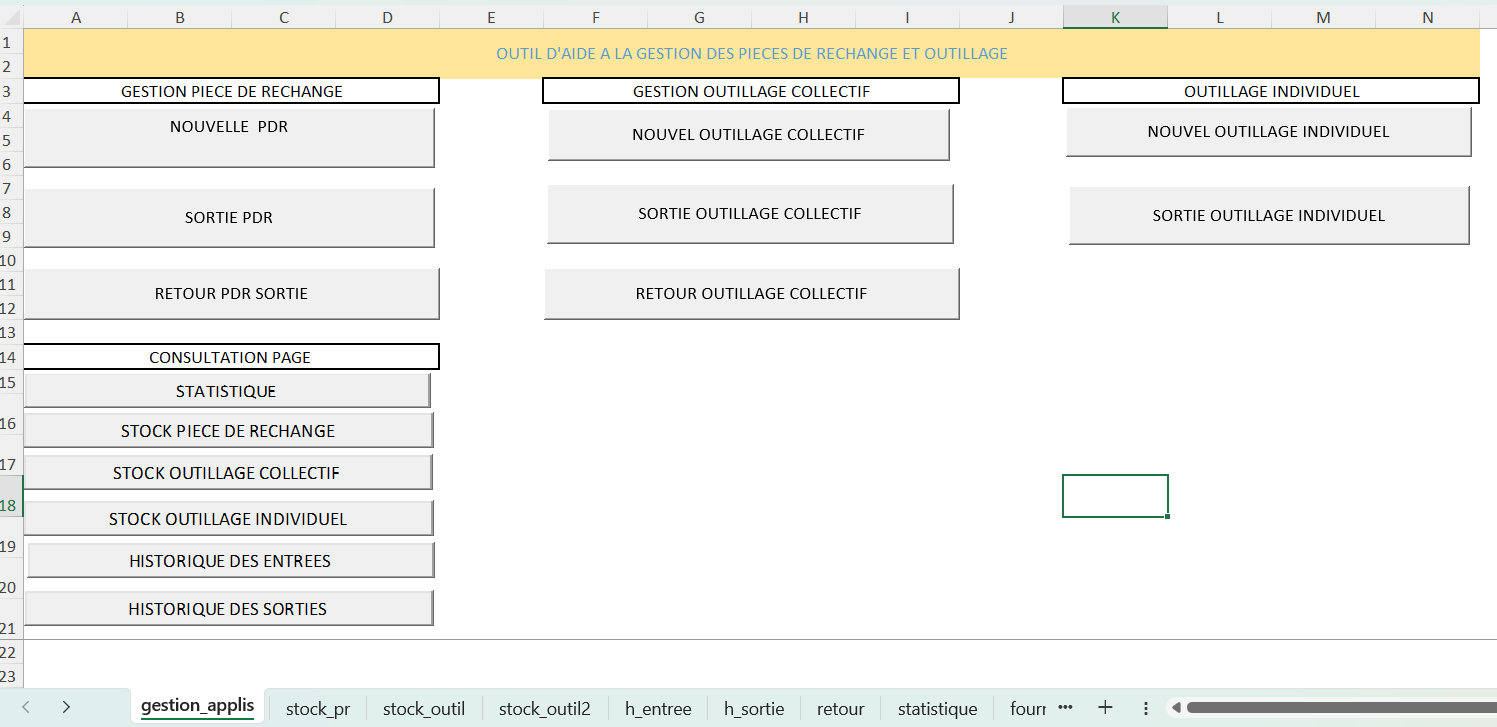Select row 22 header

(x=9, y=652)
